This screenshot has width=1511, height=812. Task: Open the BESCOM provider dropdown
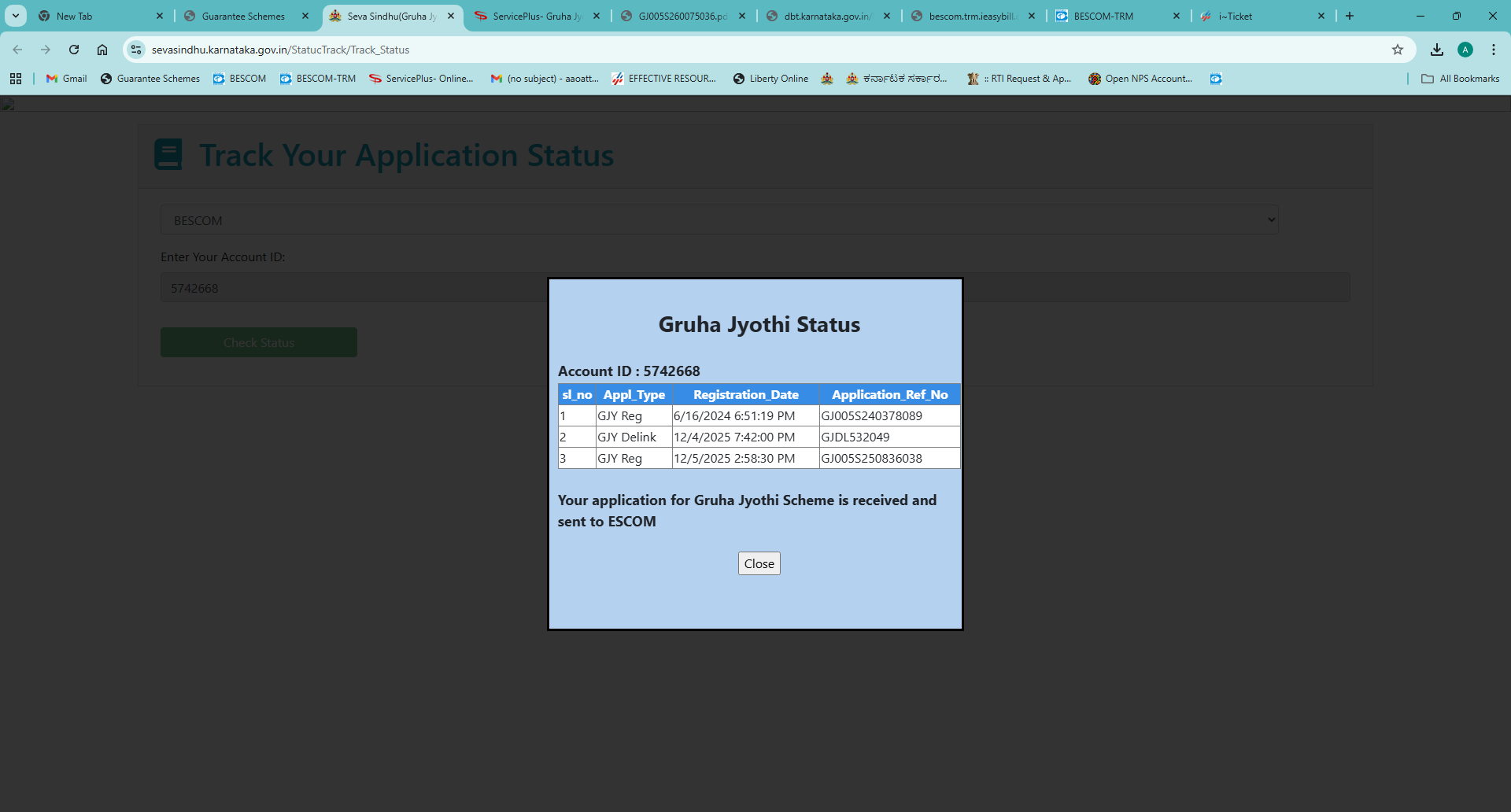click(x=719, y=220)
